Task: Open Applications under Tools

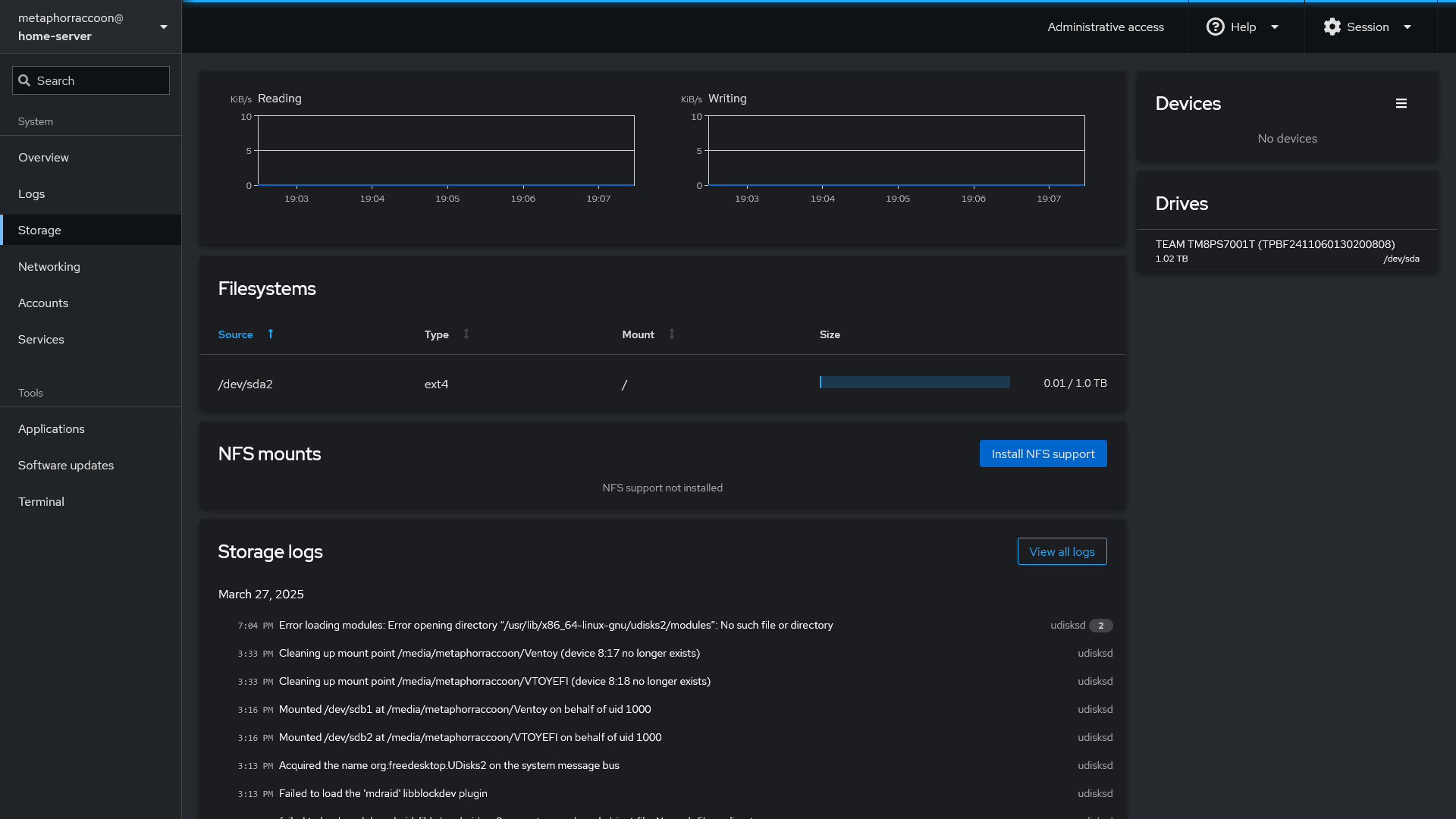Action: [91, 429]
